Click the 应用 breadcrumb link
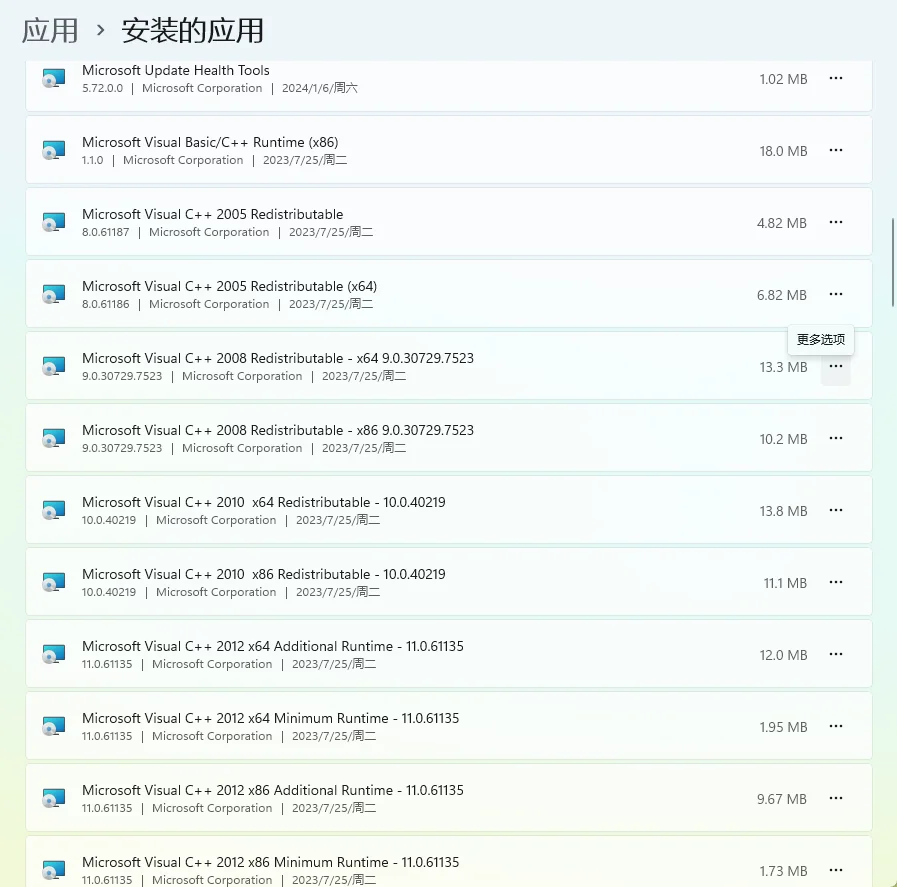The height and width of the screenshot is (887, 897). pyautogui.click(x=49, y=31)
